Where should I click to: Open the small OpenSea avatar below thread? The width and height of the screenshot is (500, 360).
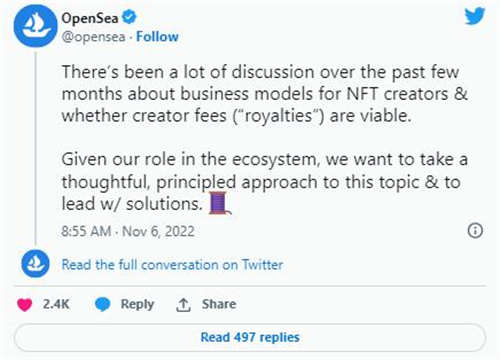click(x=35, y=264)
